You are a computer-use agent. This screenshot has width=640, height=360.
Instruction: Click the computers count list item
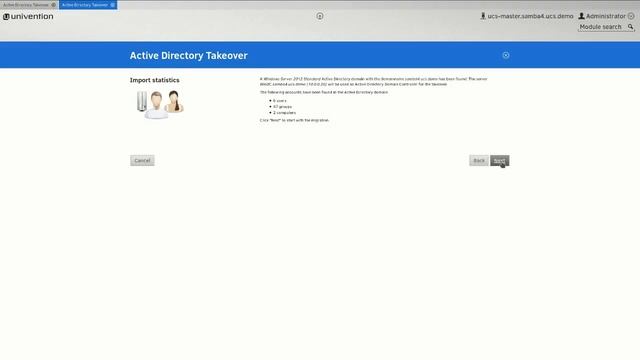[x=284, y=112]
